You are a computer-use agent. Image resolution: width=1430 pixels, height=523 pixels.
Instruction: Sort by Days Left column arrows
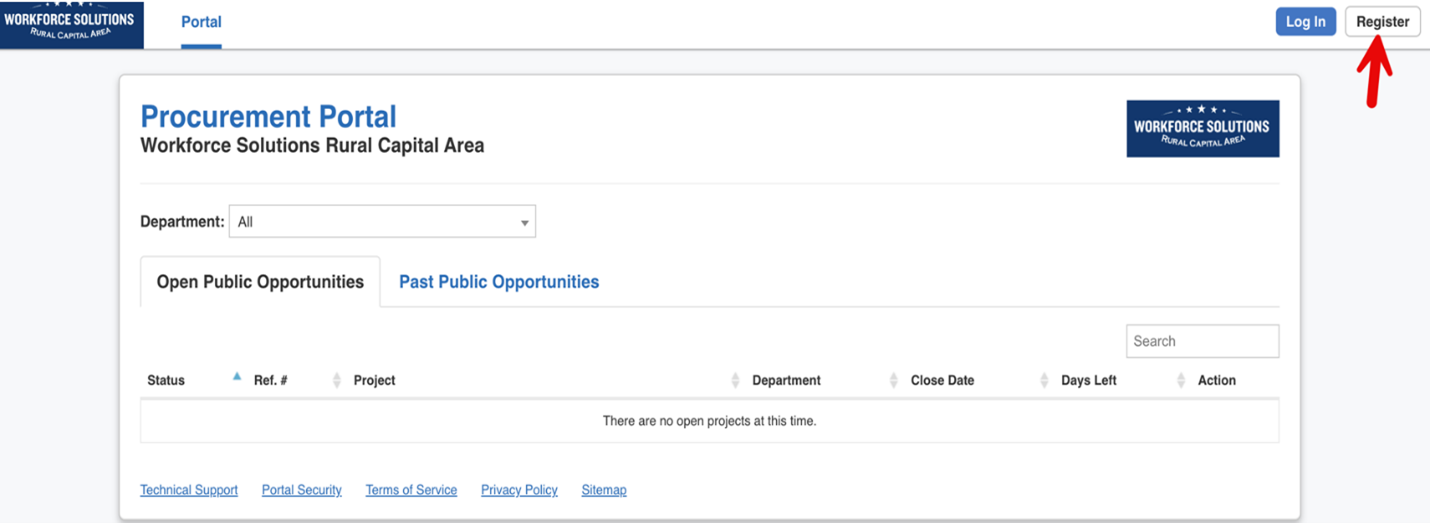tap(1181, 380)
